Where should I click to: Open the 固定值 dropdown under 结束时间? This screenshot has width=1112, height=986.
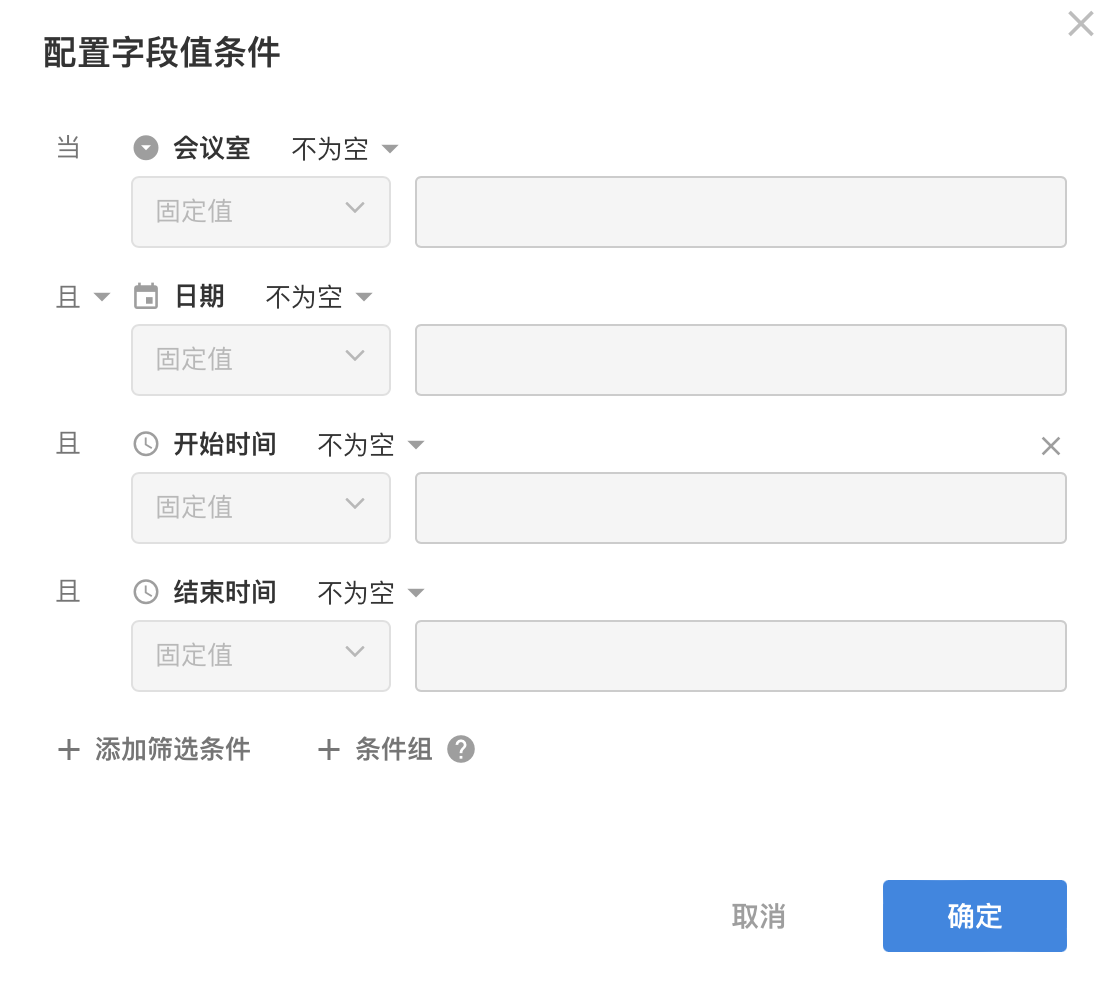pyautogui.click(x=261, y=656)
